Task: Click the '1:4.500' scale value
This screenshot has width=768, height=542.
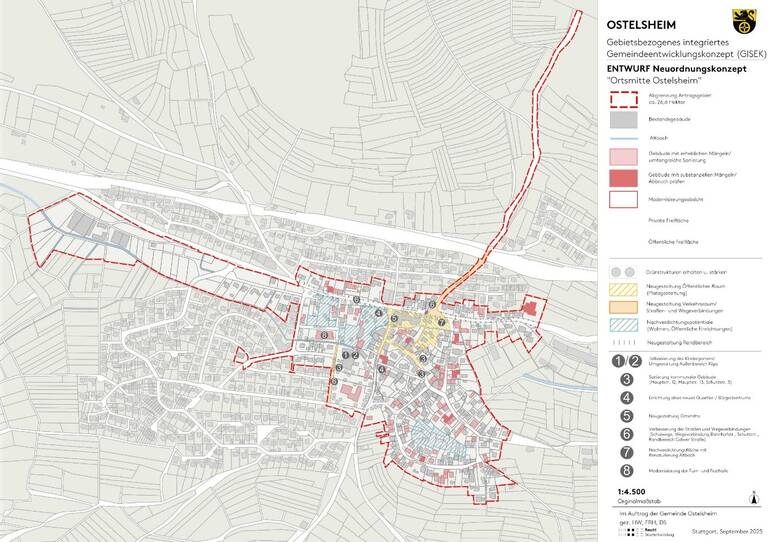Action: pos(631,492)
